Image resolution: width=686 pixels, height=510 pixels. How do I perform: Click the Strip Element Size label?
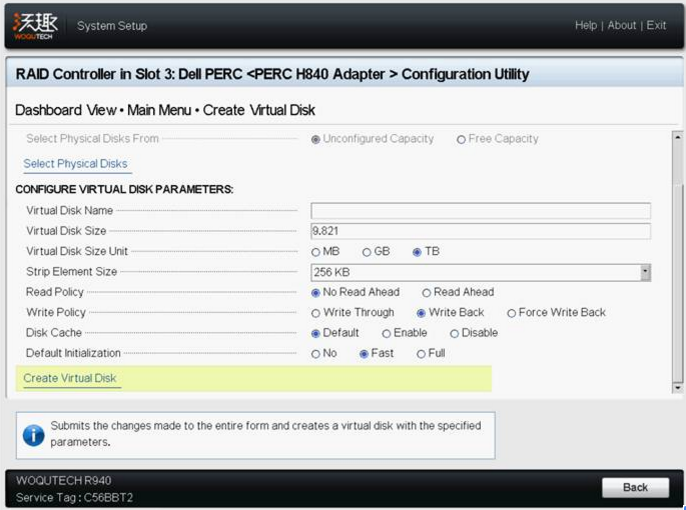pos(72,272)
